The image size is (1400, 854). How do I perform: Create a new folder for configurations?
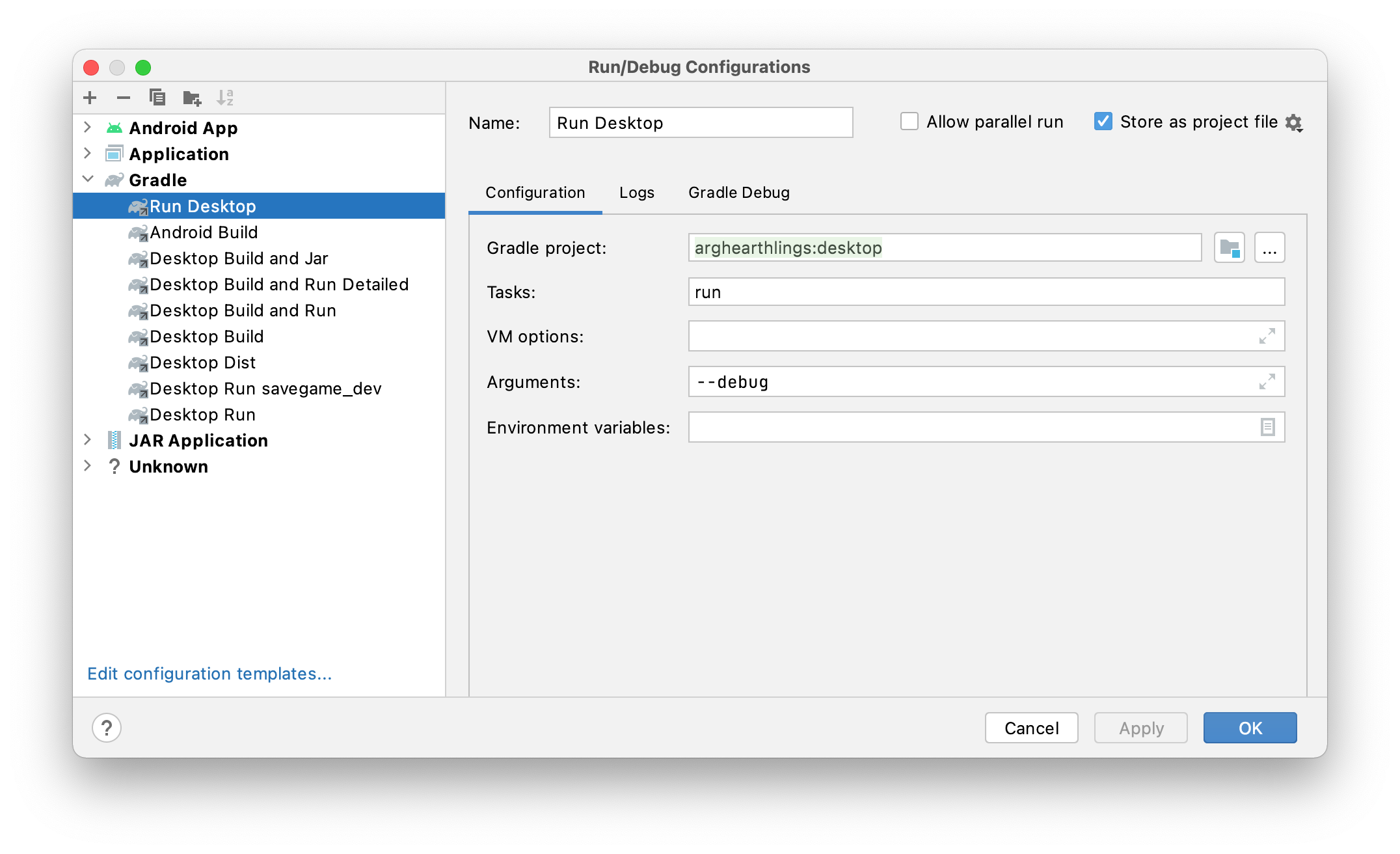[192, 98]
